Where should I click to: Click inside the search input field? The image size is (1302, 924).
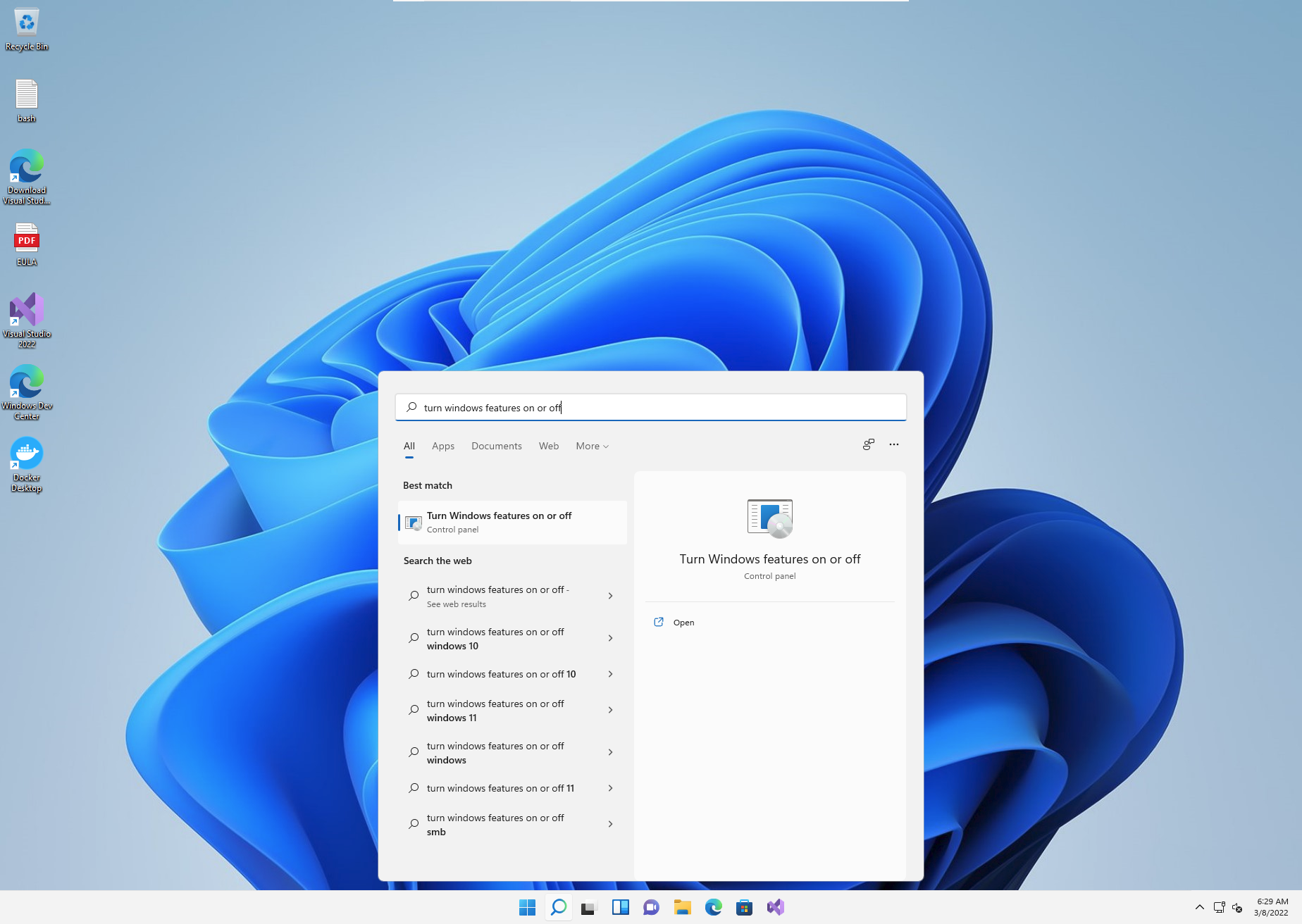click(650, 407)
